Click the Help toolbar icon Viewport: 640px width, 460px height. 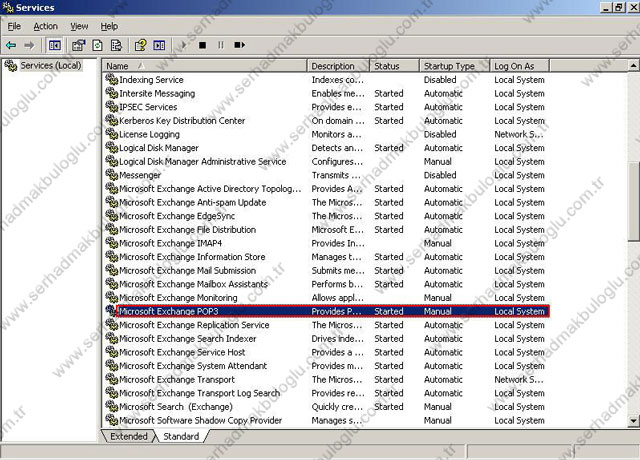point(140,45)
